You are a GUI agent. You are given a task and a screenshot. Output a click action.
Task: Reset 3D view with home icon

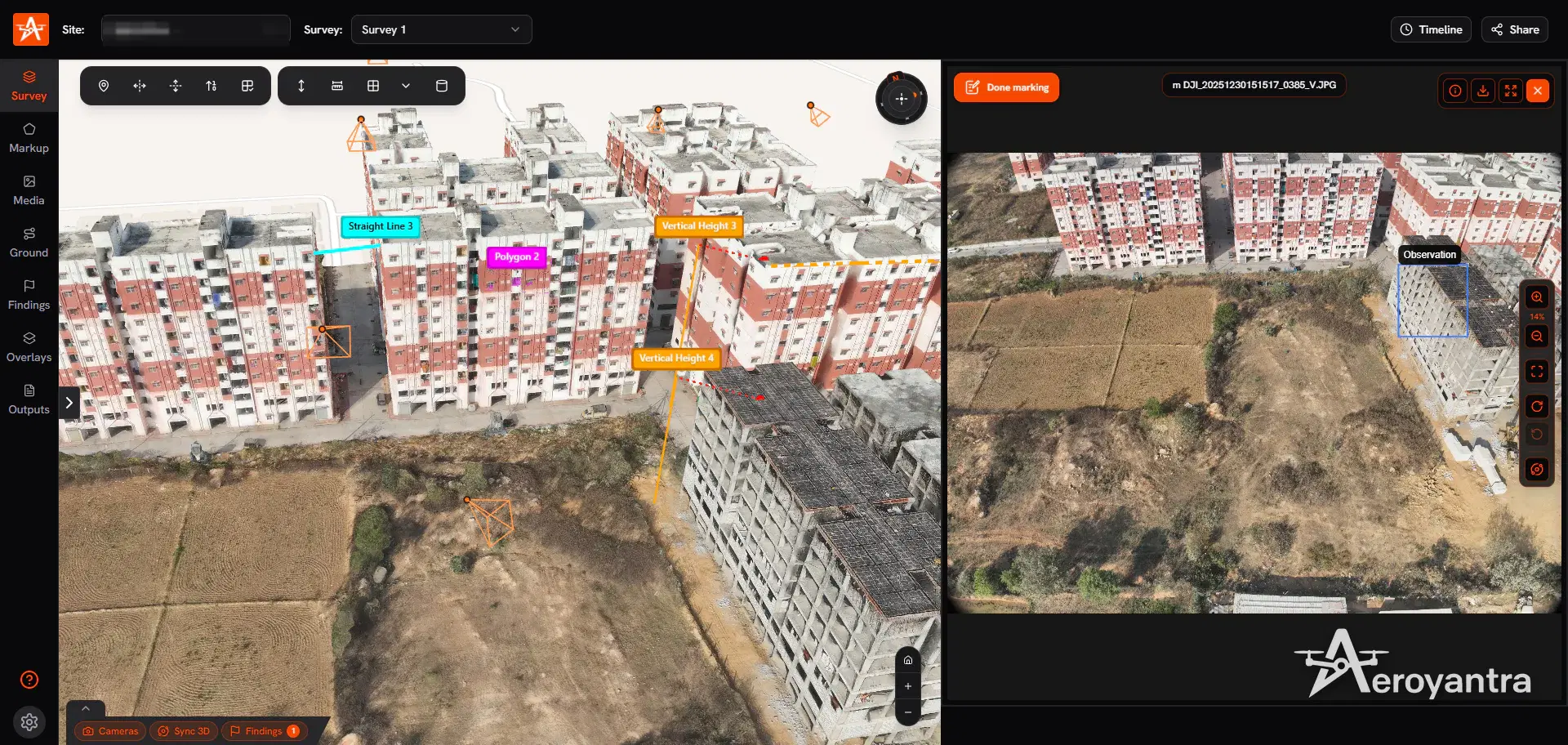click(x=908, y=660)
